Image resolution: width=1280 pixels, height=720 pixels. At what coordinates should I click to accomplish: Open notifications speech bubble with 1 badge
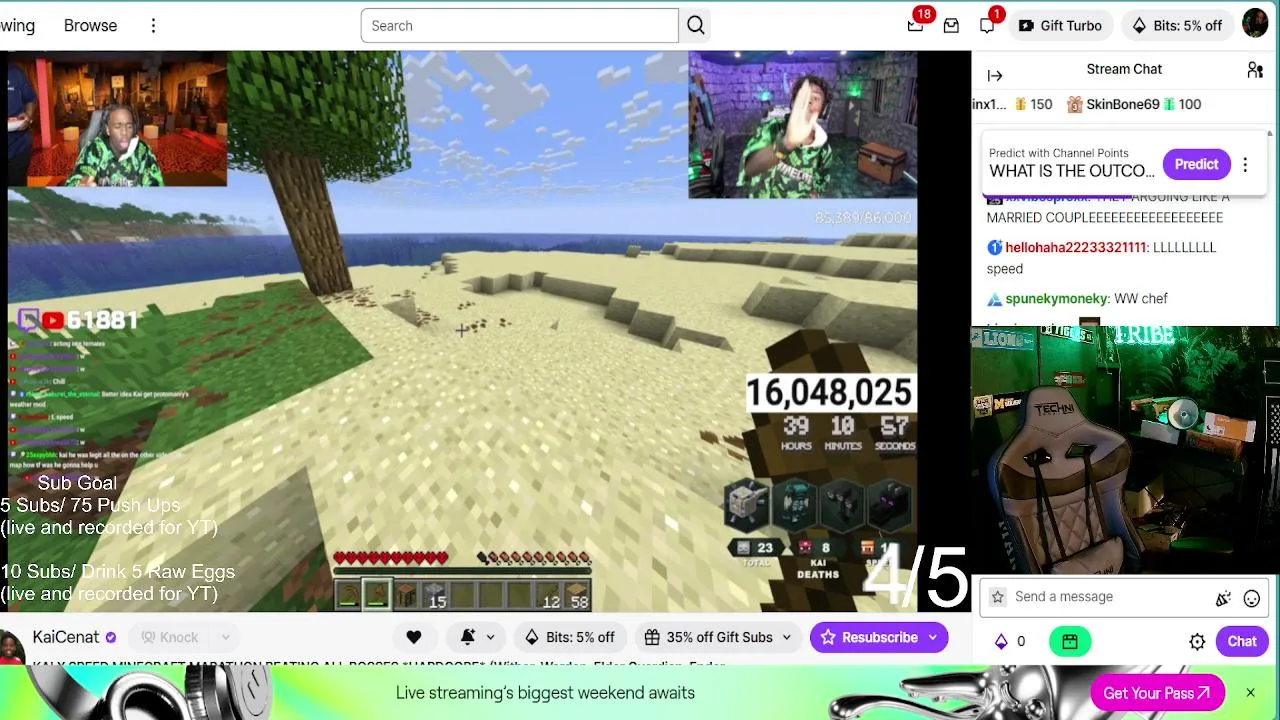pyautogui.click(x=987, y=26)
